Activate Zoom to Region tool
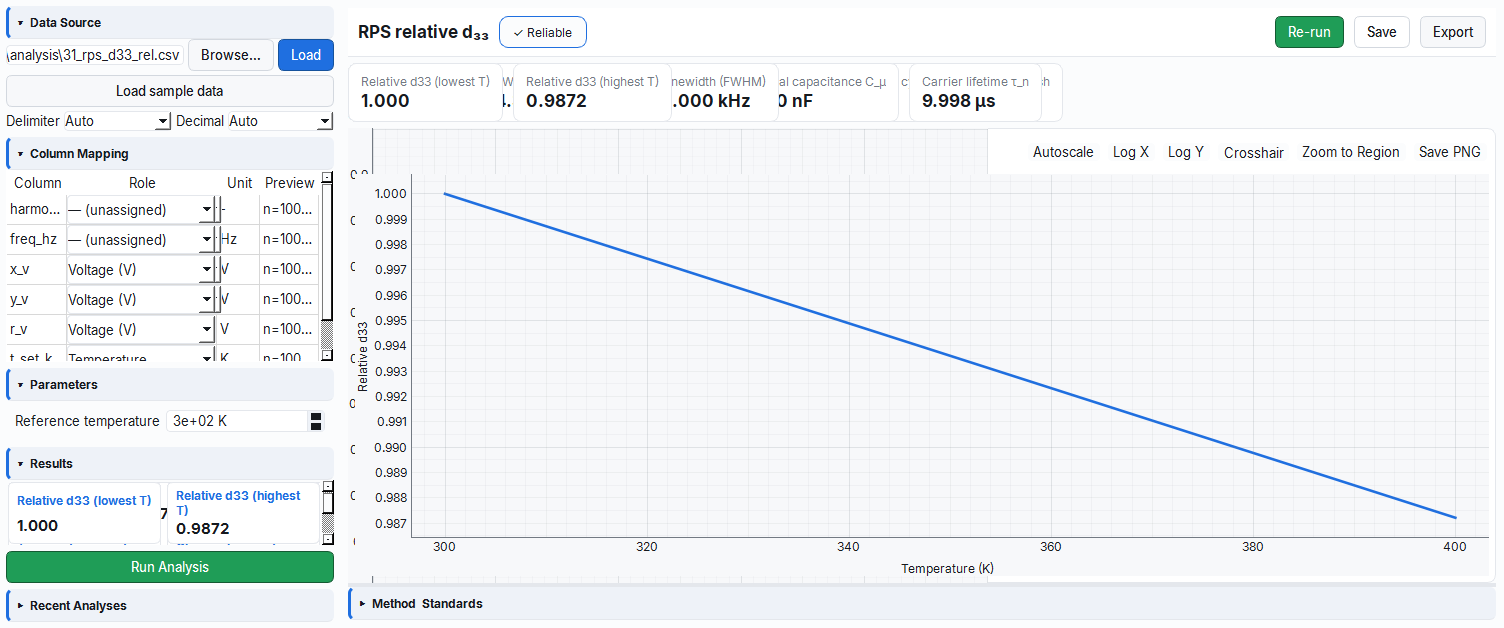 tap(1351, 152)
